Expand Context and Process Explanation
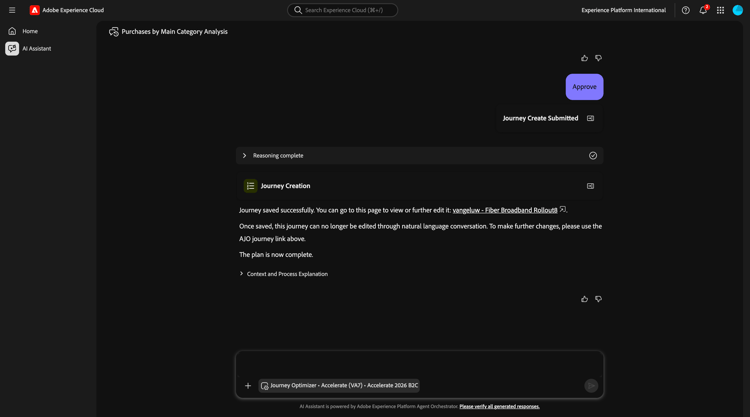Viewport: 750px width, 417px height. point(284,274)
